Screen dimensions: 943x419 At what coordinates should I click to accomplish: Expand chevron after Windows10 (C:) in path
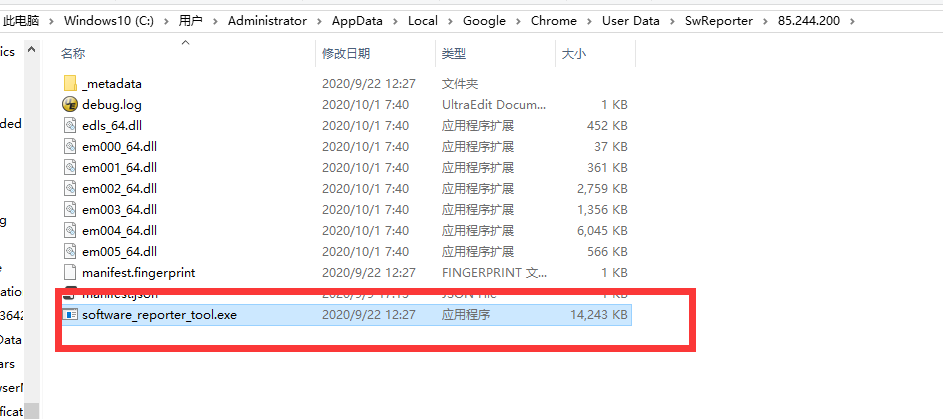[x=167, y=21]
